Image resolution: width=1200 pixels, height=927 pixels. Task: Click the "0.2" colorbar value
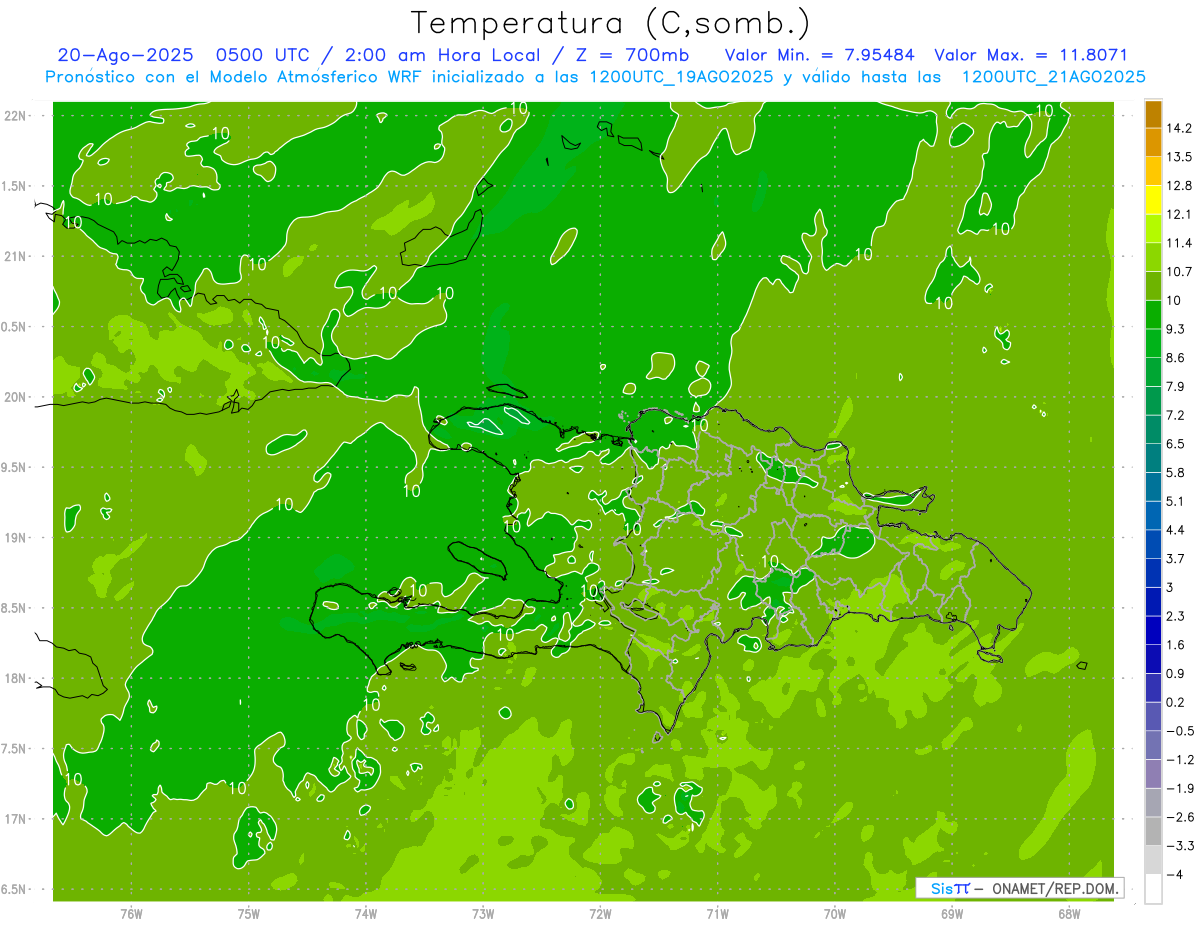pos(1175,703)
